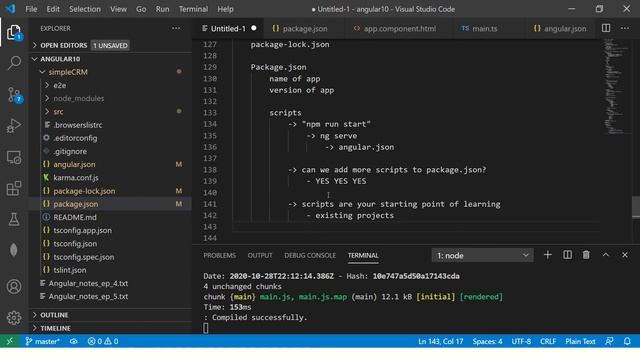Click the 1 UNSAVED badge

tap(110, 45)
